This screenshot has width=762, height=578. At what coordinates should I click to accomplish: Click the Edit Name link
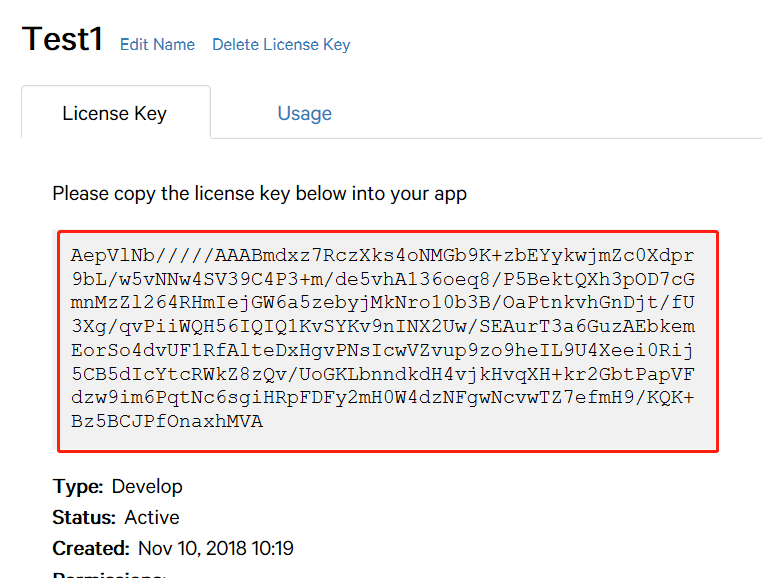pos(157,45)
